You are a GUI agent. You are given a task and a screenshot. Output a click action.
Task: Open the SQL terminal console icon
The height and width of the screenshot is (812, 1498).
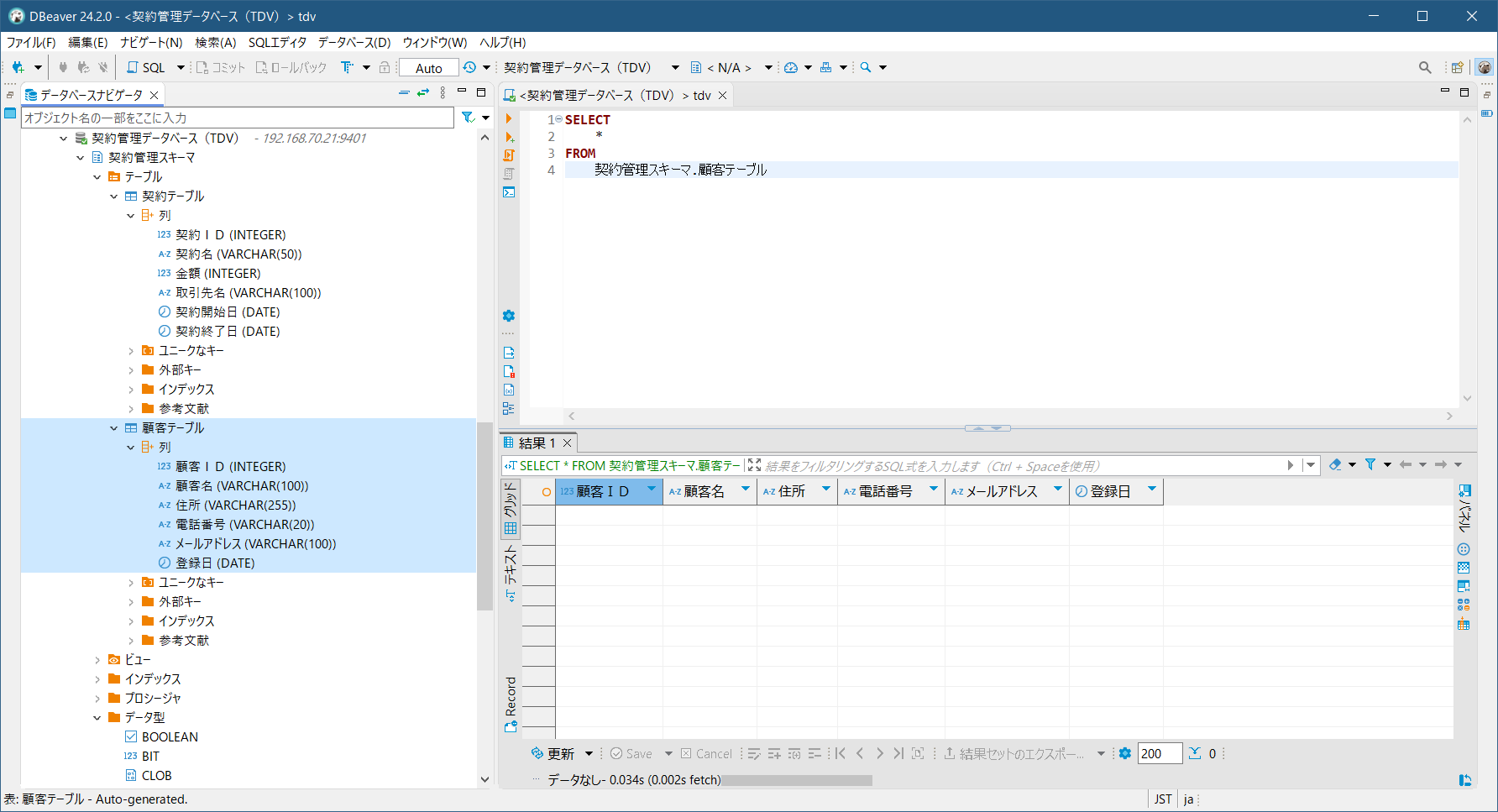click(x=509, y=192)
